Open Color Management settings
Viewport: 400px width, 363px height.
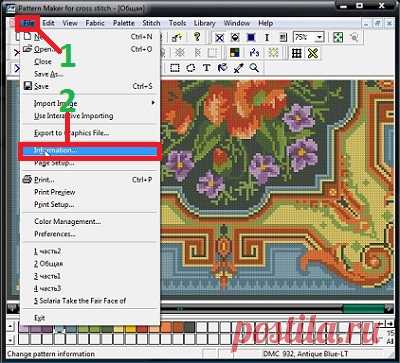(x=90, y=222)
